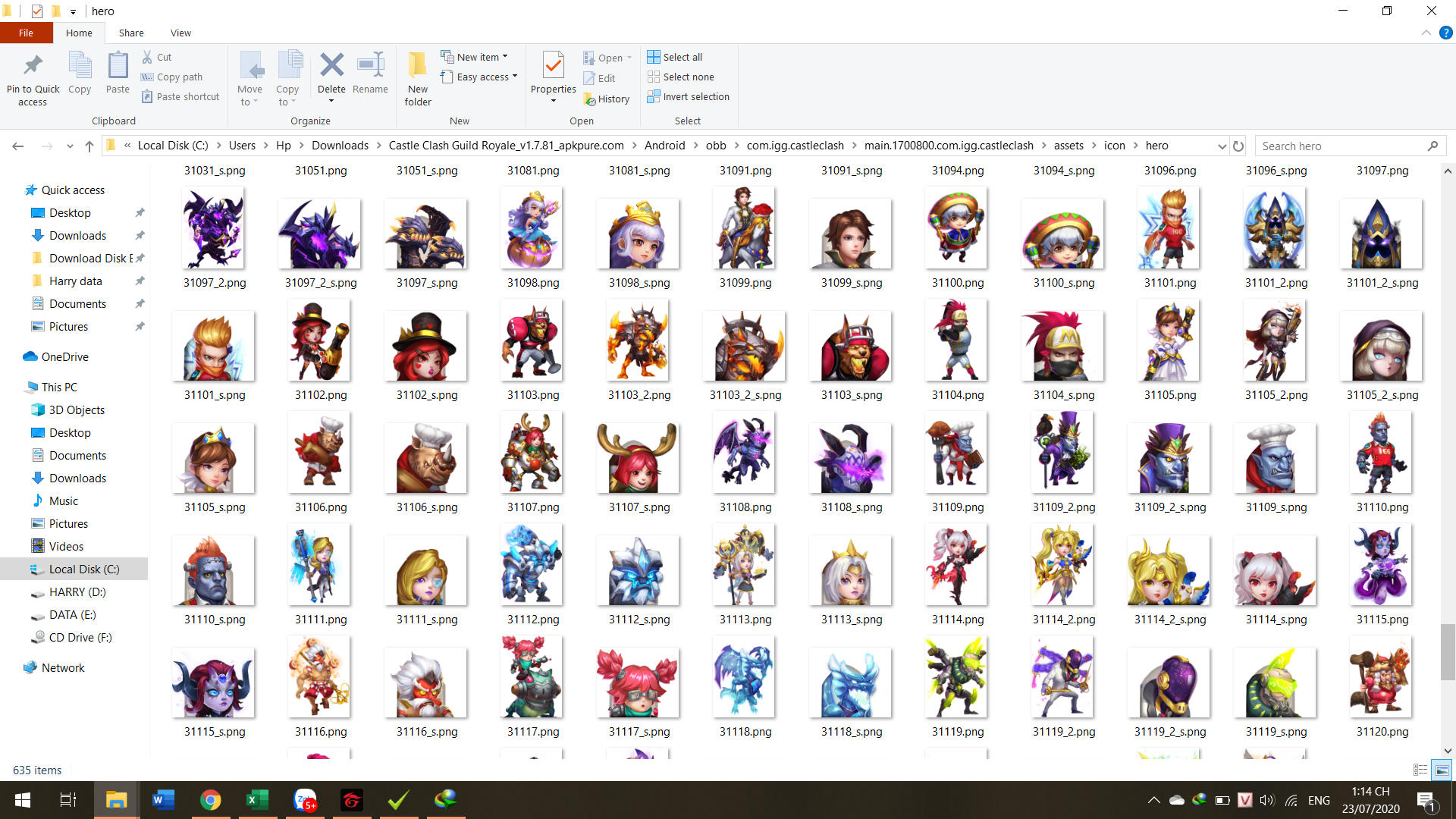Click the Rename icon in ribbon
Screen dimensions: 1456x819
coord(370,67)
